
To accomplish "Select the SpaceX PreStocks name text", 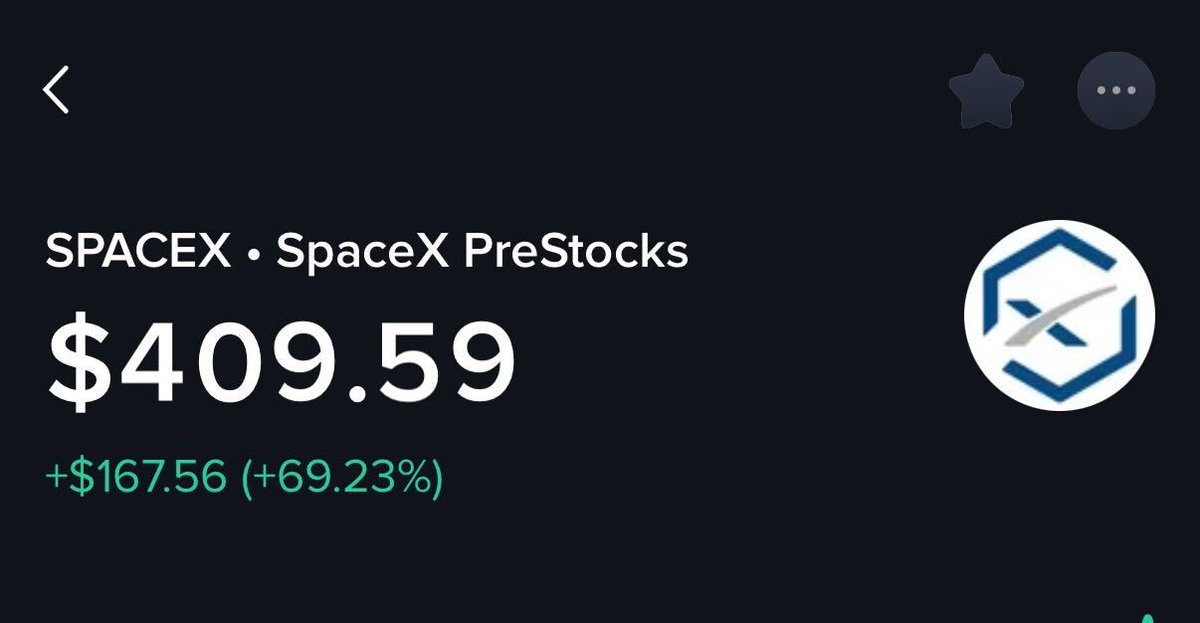I will pos(482,253).
